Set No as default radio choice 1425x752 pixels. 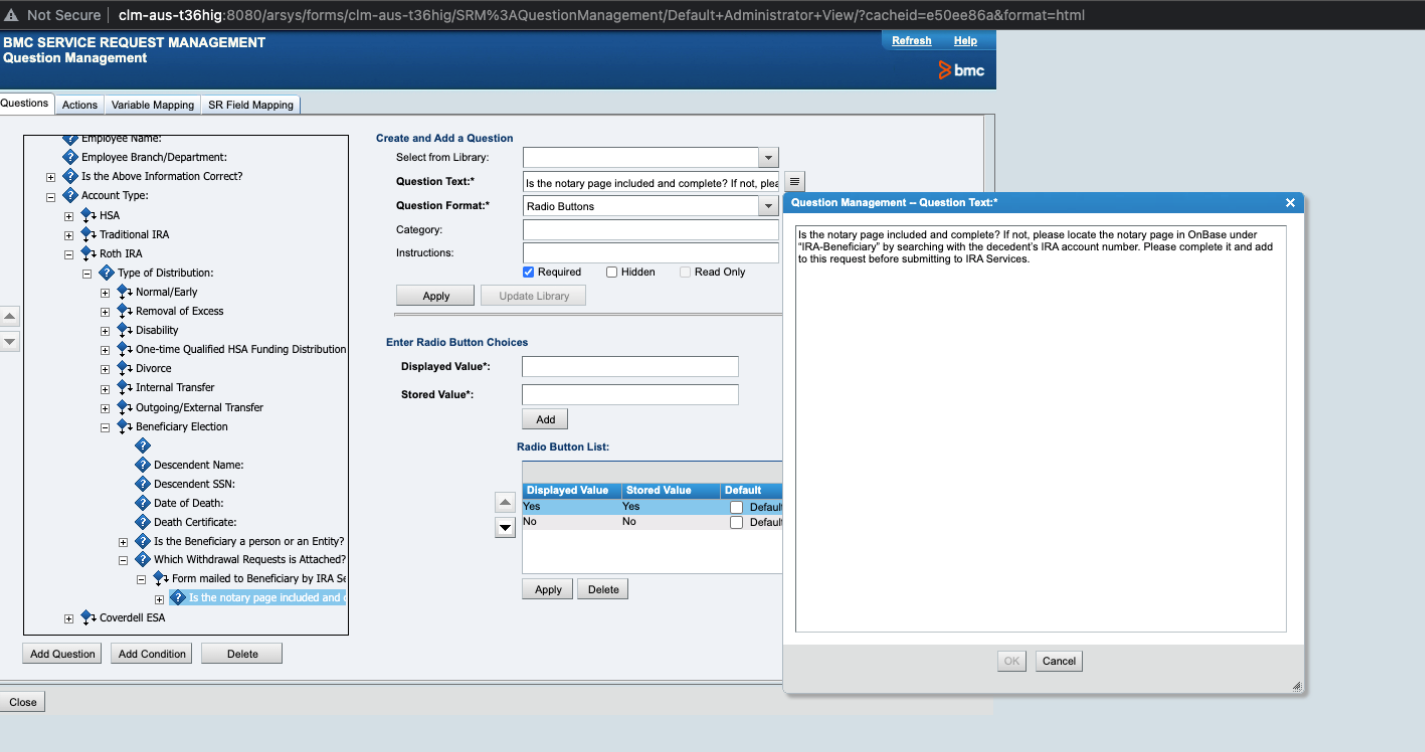[x=736, y=522]
